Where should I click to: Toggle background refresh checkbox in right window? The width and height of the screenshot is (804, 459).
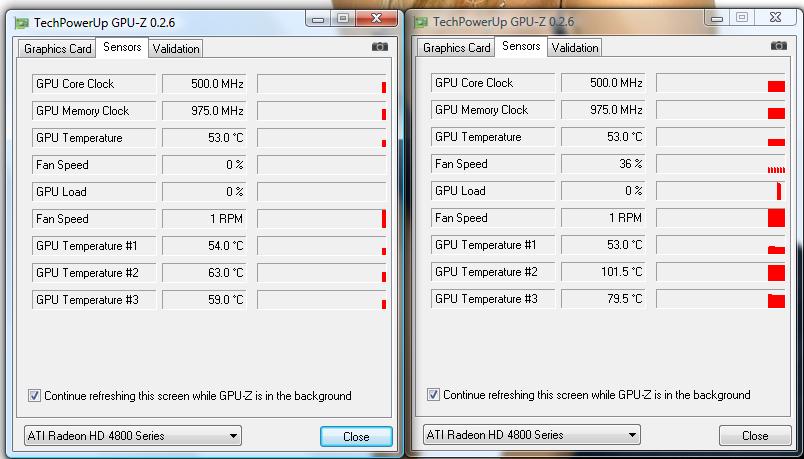click(433, 394)
